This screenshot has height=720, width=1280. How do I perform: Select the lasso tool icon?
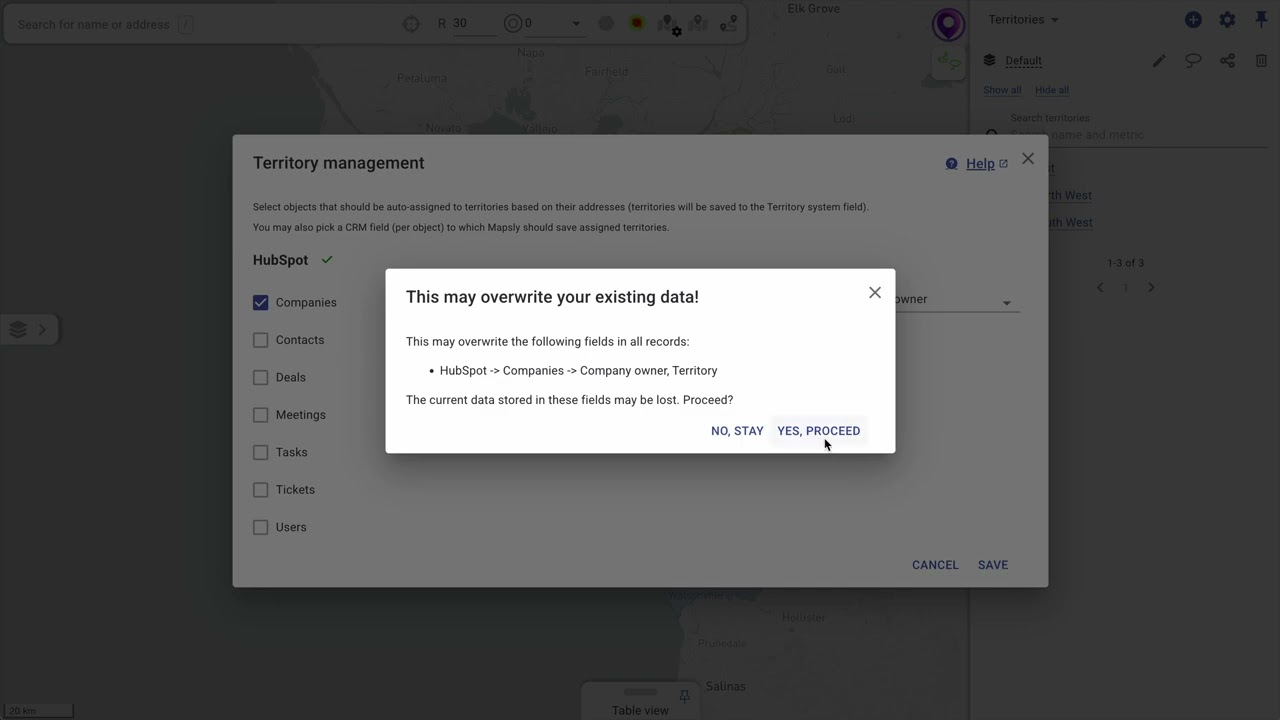1193,61
